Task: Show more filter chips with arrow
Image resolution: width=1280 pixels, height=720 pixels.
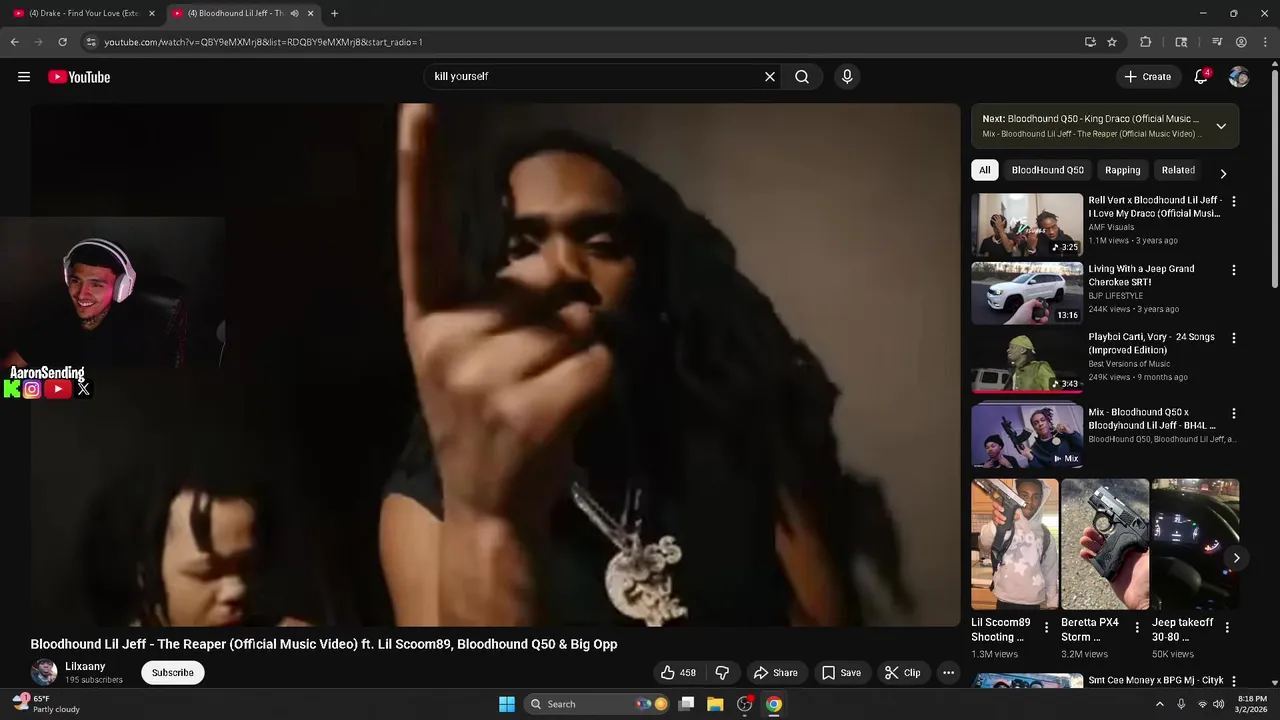Action: pyautogui.click(x=1223, y=173)
